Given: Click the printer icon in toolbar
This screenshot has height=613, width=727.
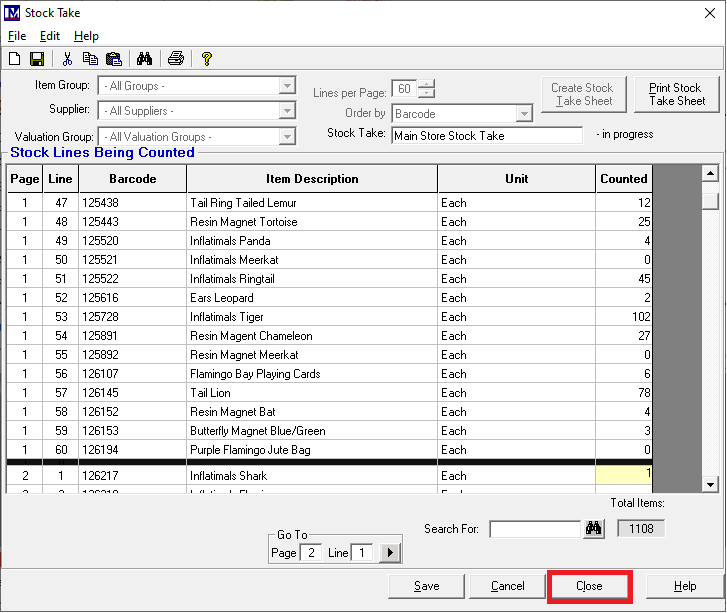Looking at the screenshot, I should point(176,59).
